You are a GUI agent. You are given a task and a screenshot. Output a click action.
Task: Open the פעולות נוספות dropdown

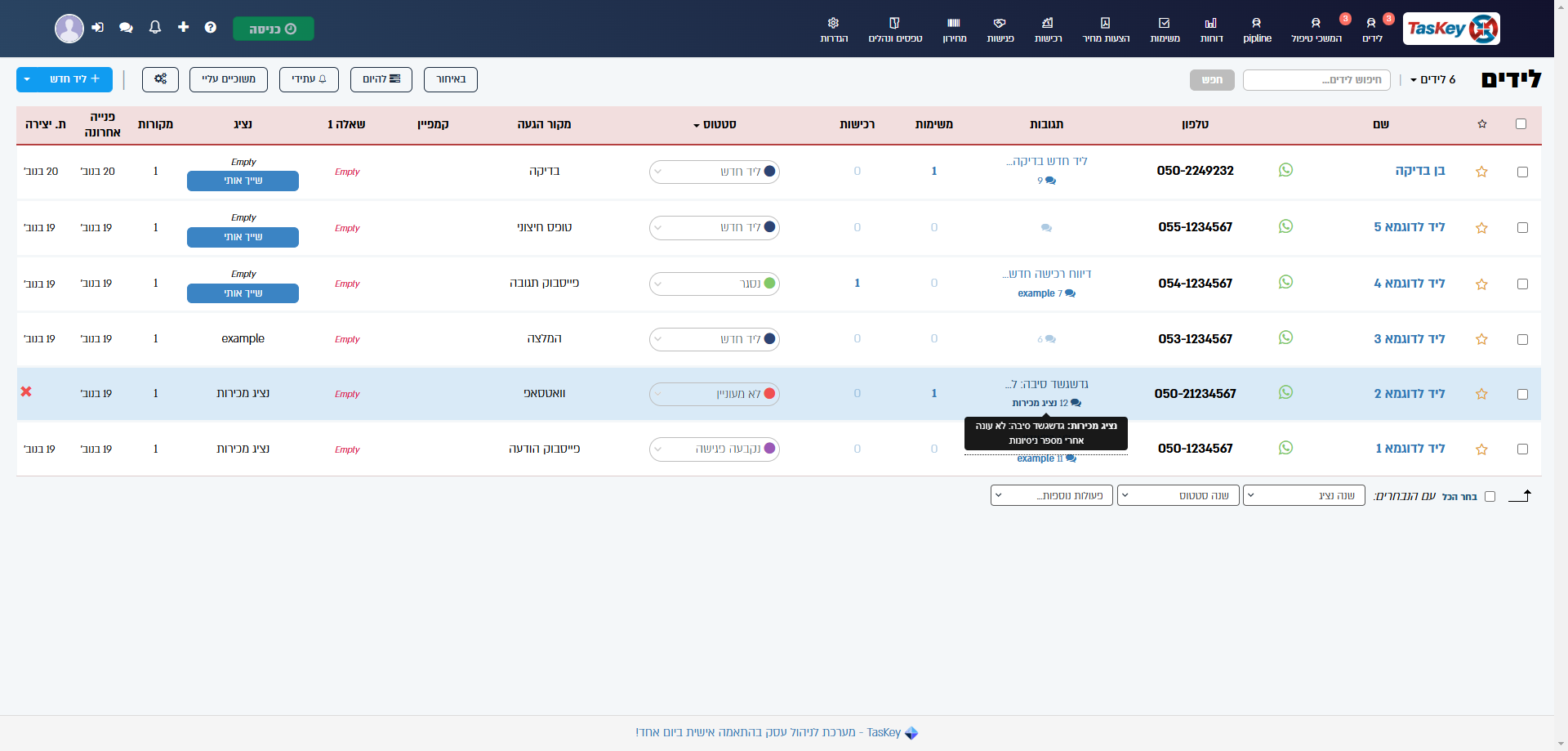1052,495
